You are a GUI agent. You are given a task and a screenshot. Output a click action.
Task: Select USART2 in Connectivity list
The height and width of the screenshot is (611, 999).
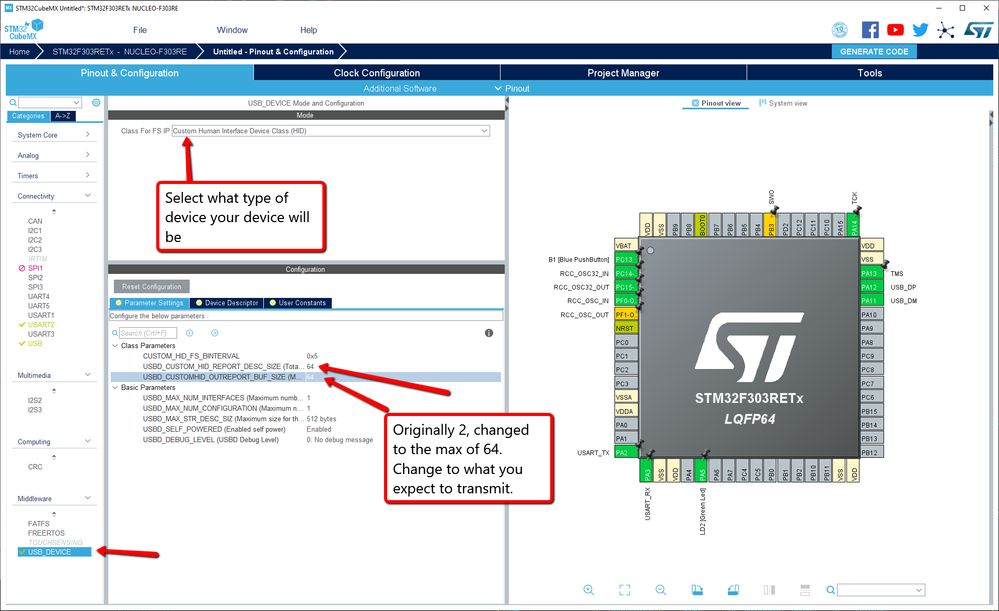[x=41, y=324]
